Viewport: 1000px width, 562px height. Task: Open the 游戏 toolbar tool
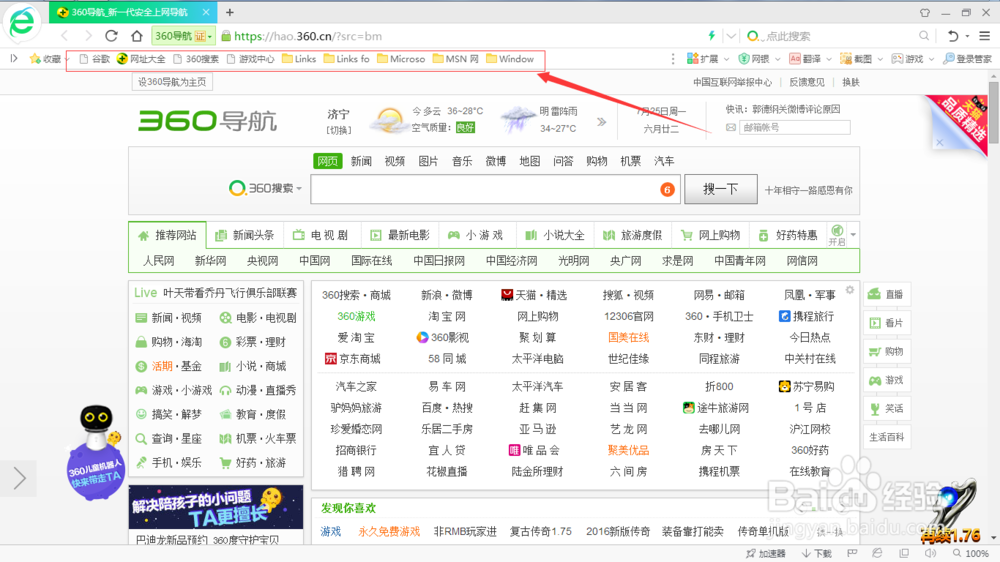[x=907, y=59]
